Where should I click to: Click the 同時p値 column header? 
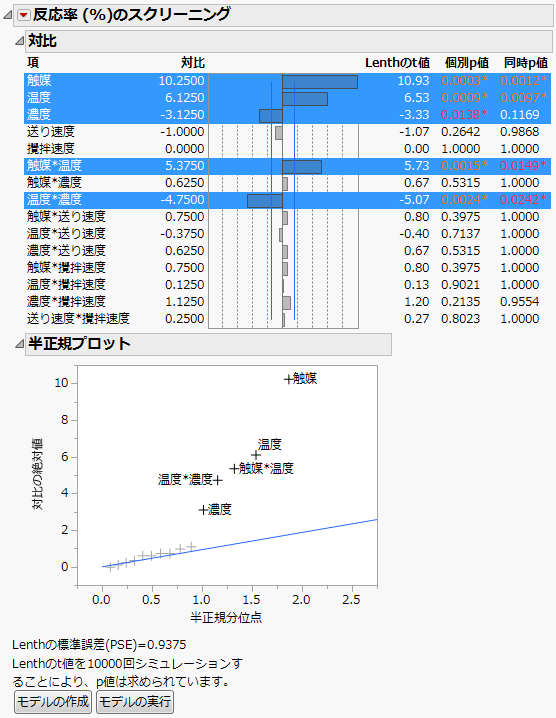525,63
